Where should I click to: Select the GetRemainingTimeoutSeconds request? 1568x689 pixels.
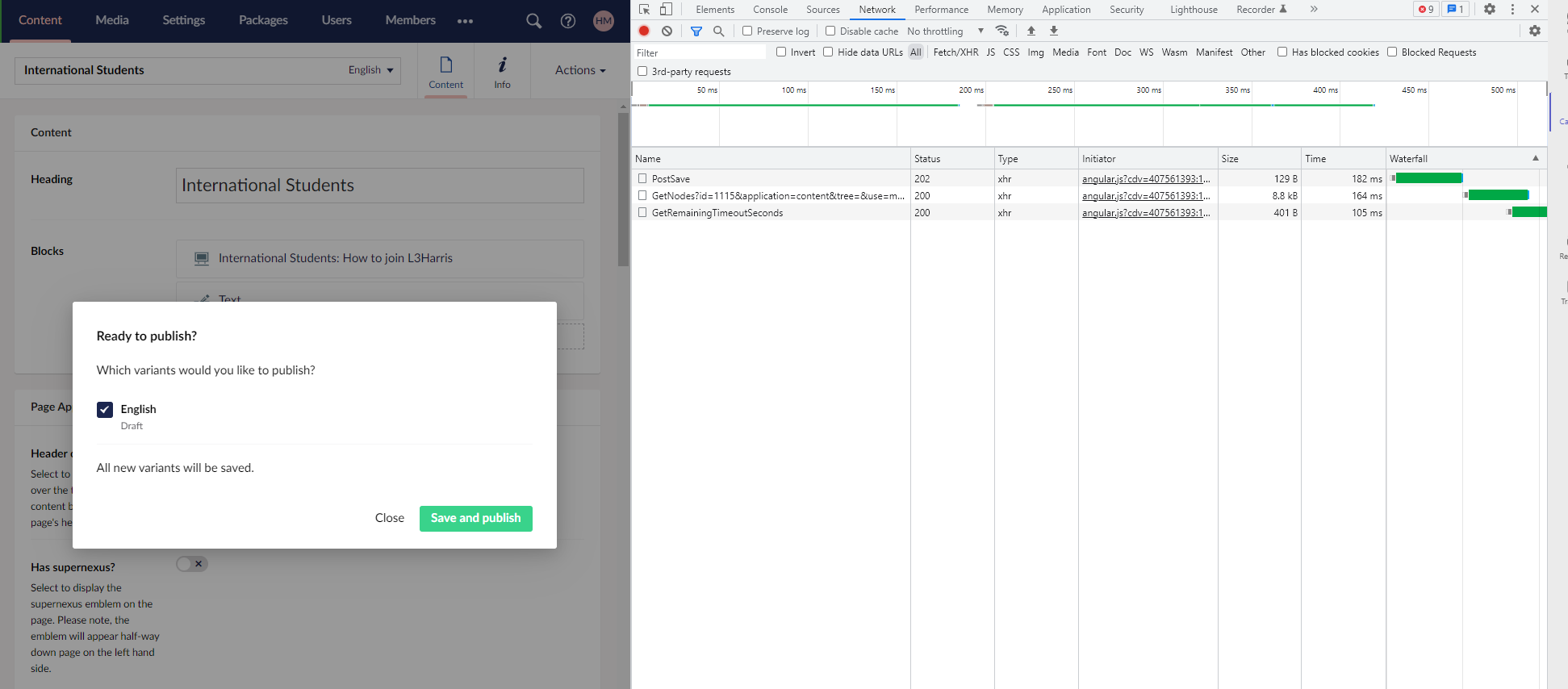pos(717,213)
